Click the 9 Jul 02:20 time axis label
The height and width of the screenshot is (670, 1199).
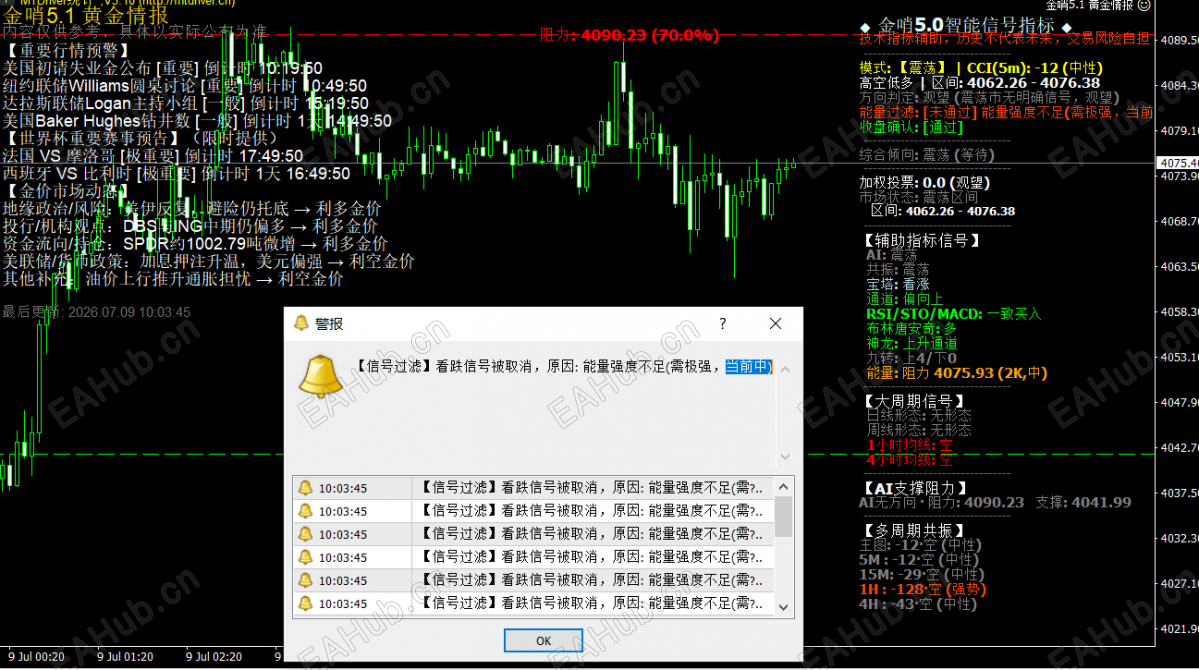[x=213, y=657]
